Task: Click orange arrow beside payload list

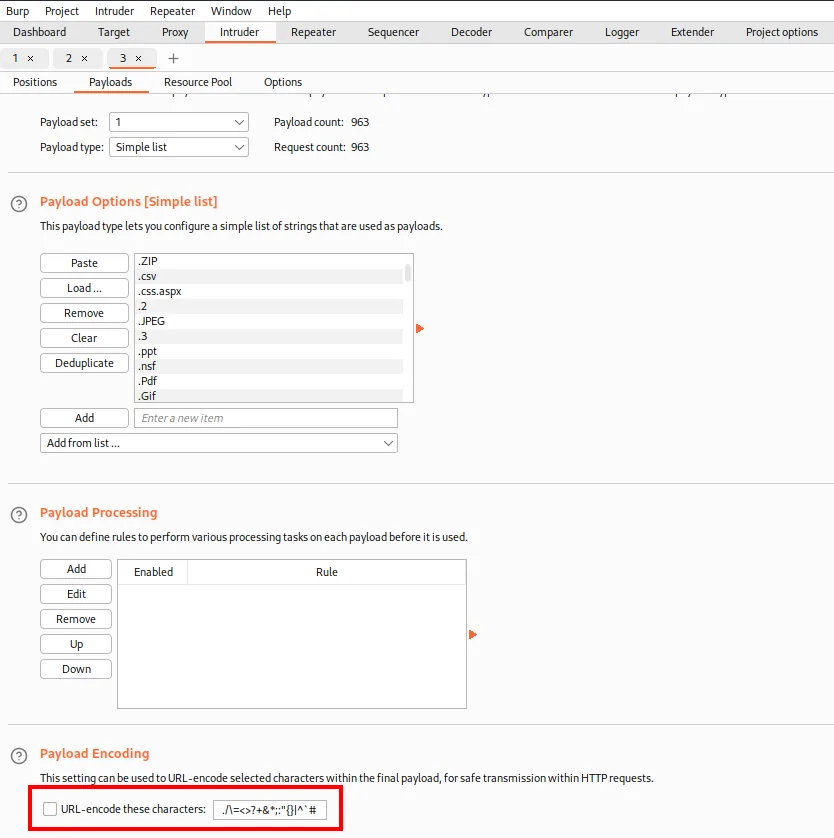Action: click(420, 328)
